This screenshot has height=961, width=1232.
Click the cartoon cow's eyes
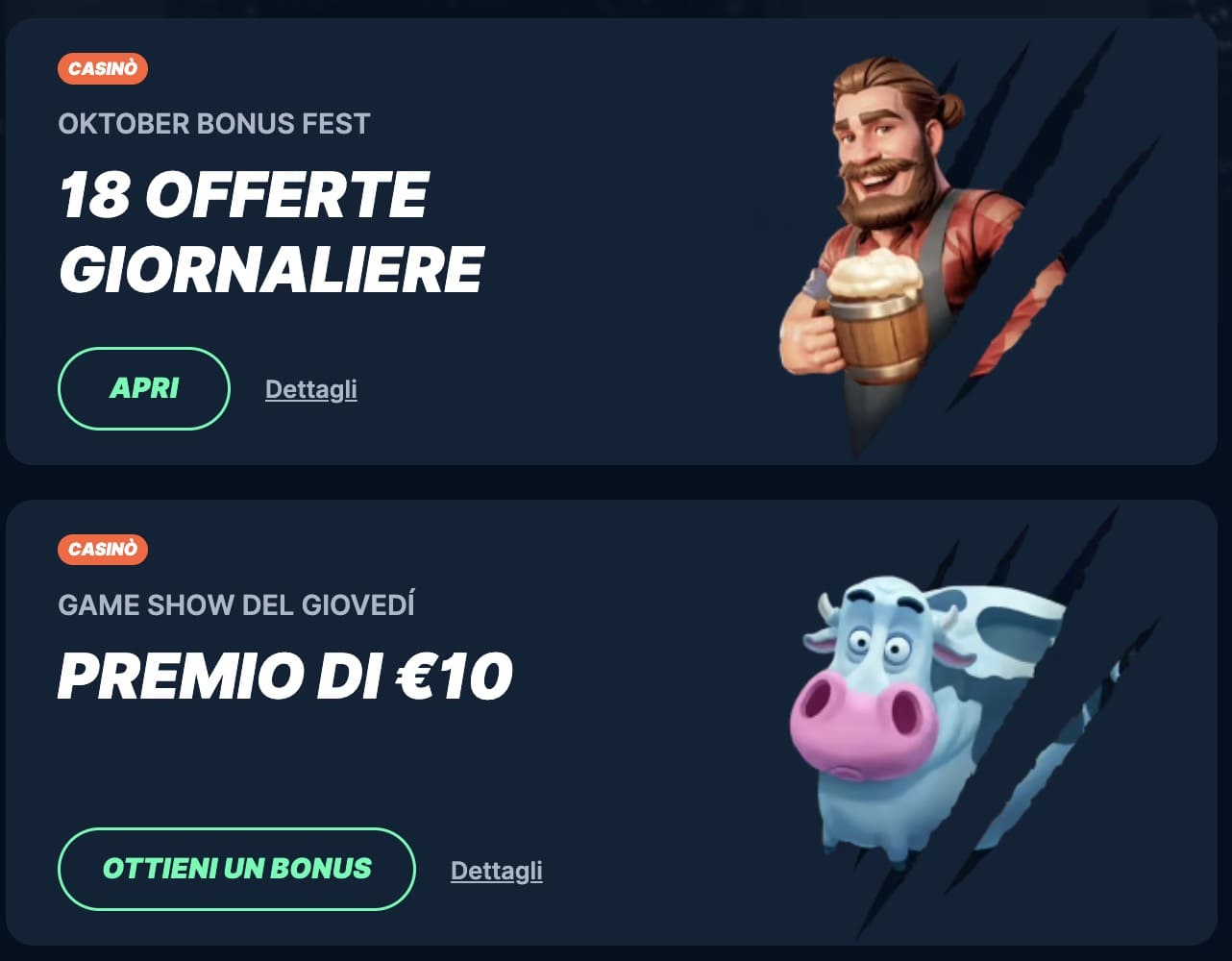tap(884, 645)
